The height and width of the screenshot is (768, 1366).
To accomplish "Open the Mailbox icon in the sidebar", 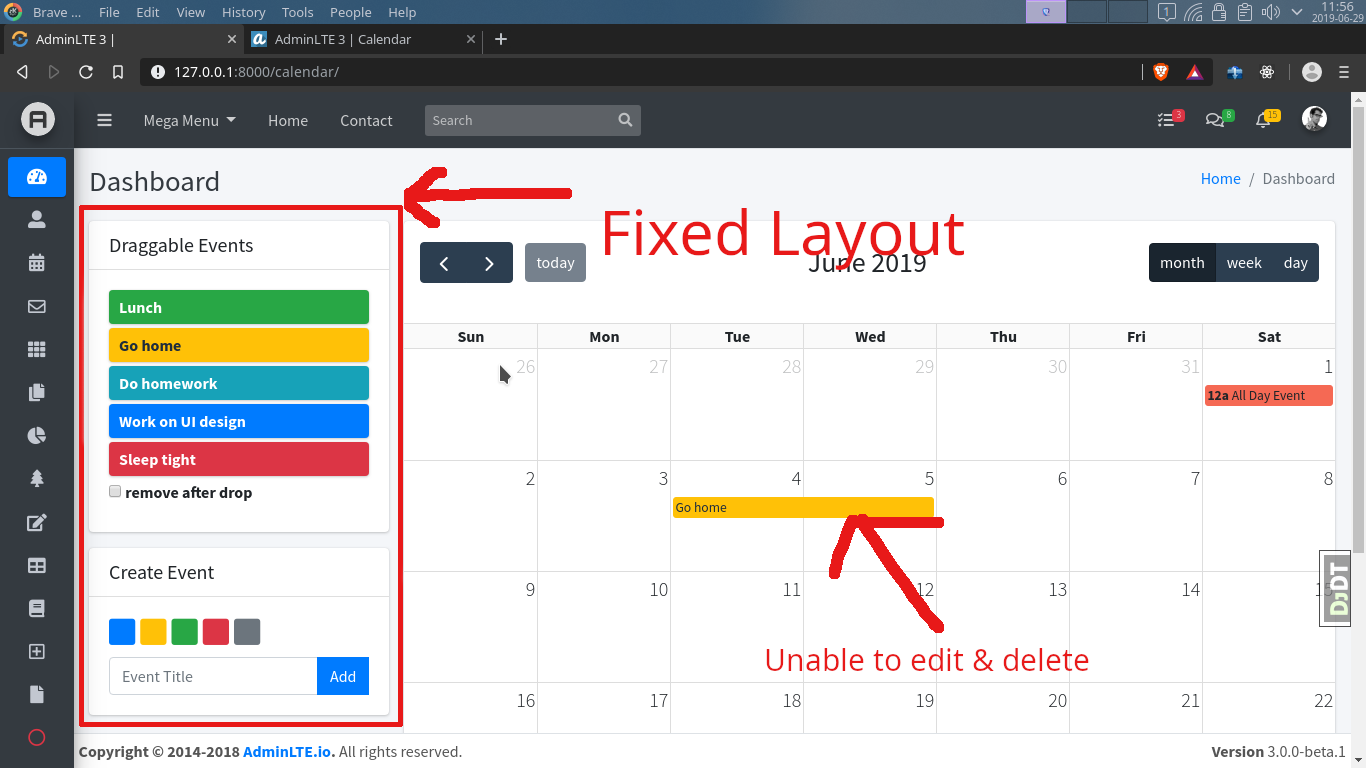I will coord(36,306).
